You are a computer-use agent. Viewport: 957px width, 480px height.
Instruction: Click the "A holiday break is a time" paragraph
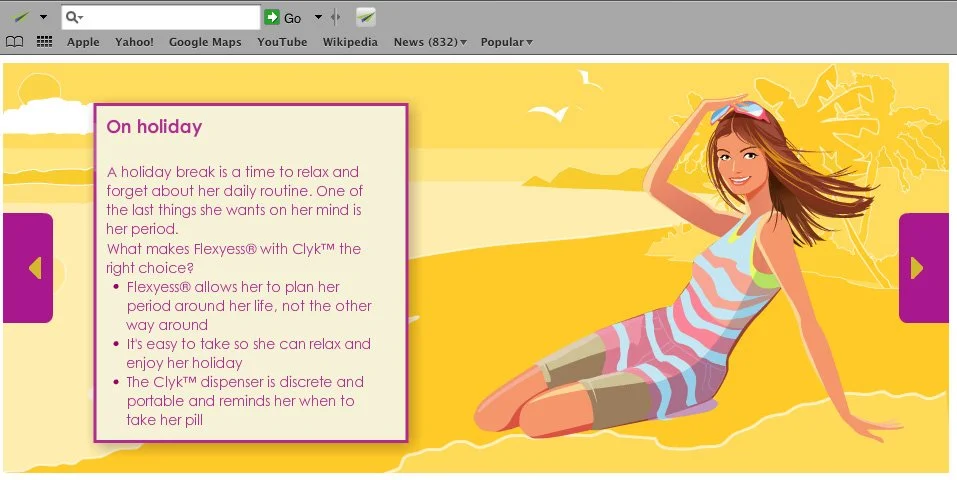coord(234,200)
